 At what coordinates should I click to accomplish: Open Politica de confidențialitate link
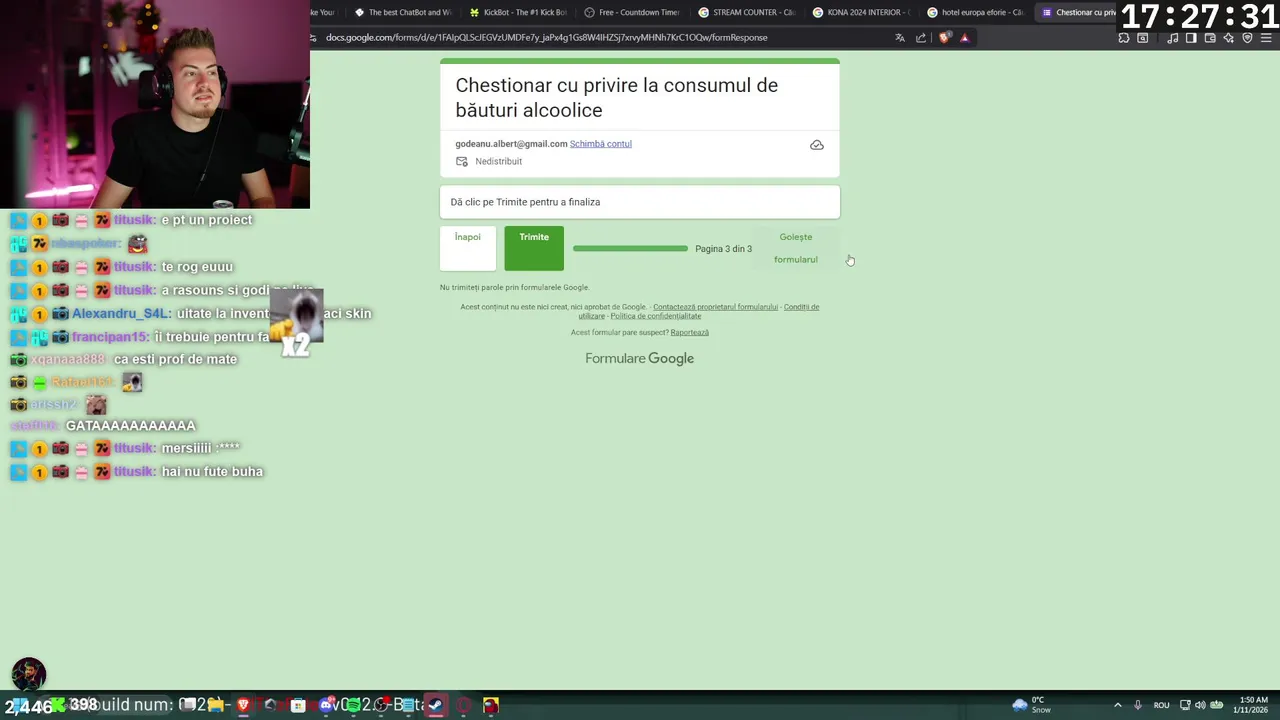(656, 316)
